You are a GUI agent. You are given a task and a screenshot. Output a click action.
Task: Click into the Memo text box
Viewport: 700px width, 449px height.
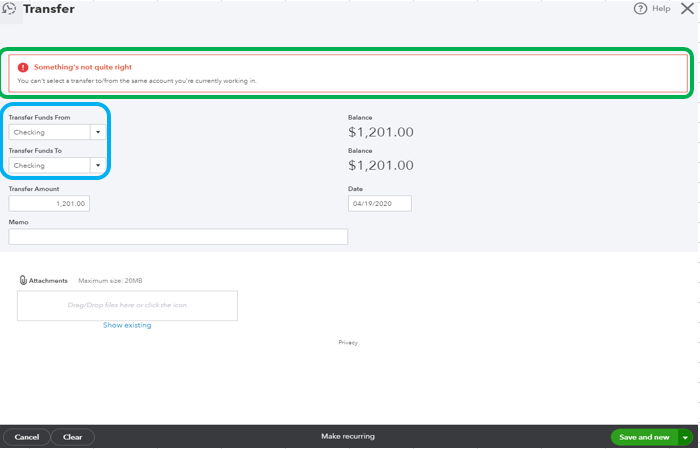pos(178,237)
